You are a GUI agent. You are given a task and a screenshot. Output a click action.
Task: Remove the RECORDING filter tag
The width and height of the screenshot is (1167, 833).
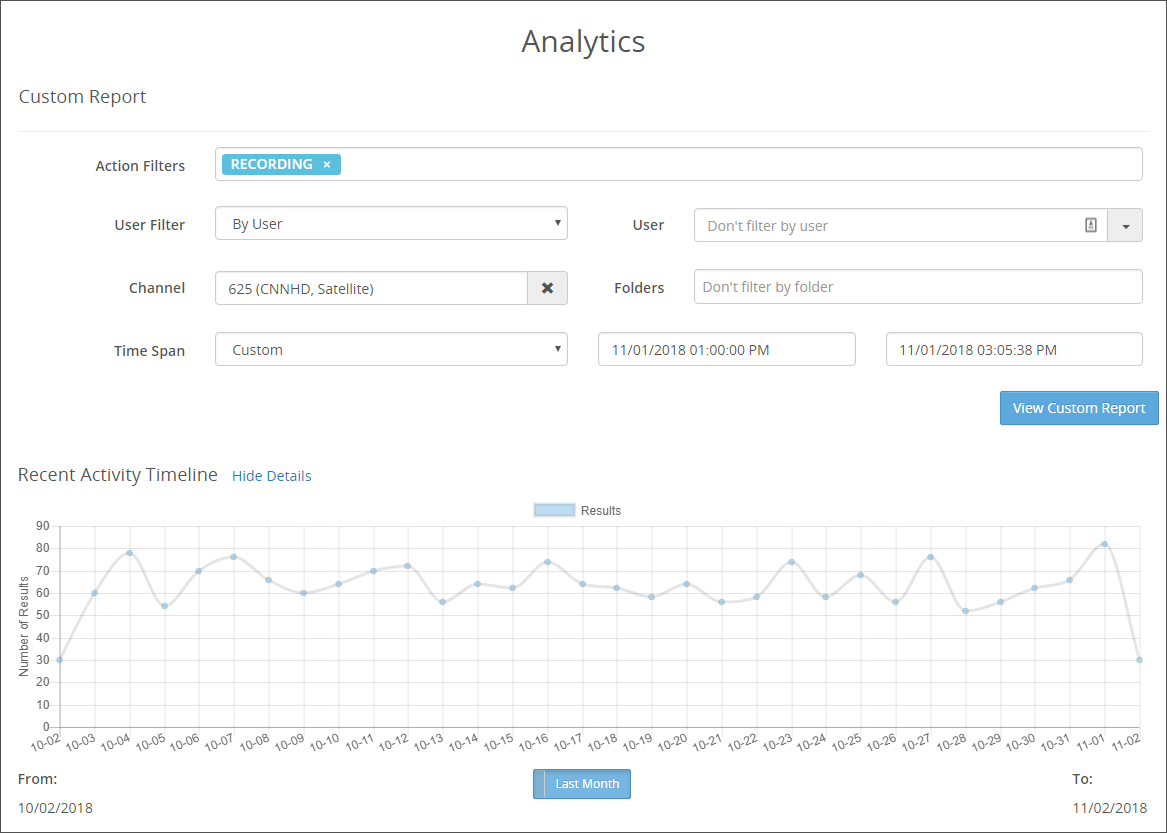(327, 165)
